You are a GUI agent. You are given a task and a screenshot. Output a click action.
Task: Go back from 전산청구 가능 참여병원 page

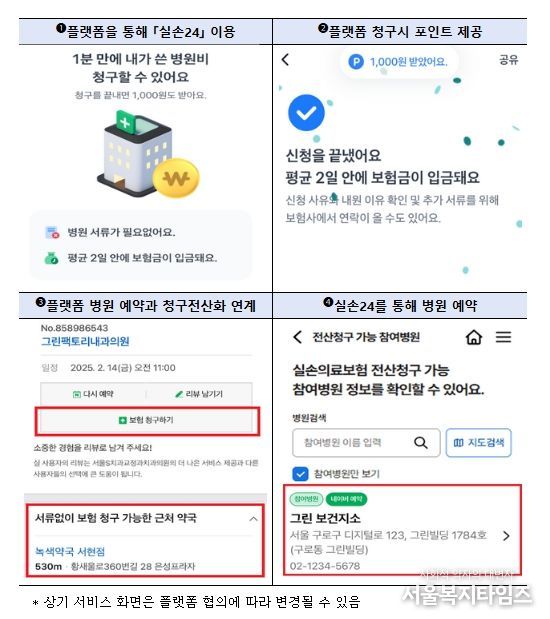pos(297,337)
